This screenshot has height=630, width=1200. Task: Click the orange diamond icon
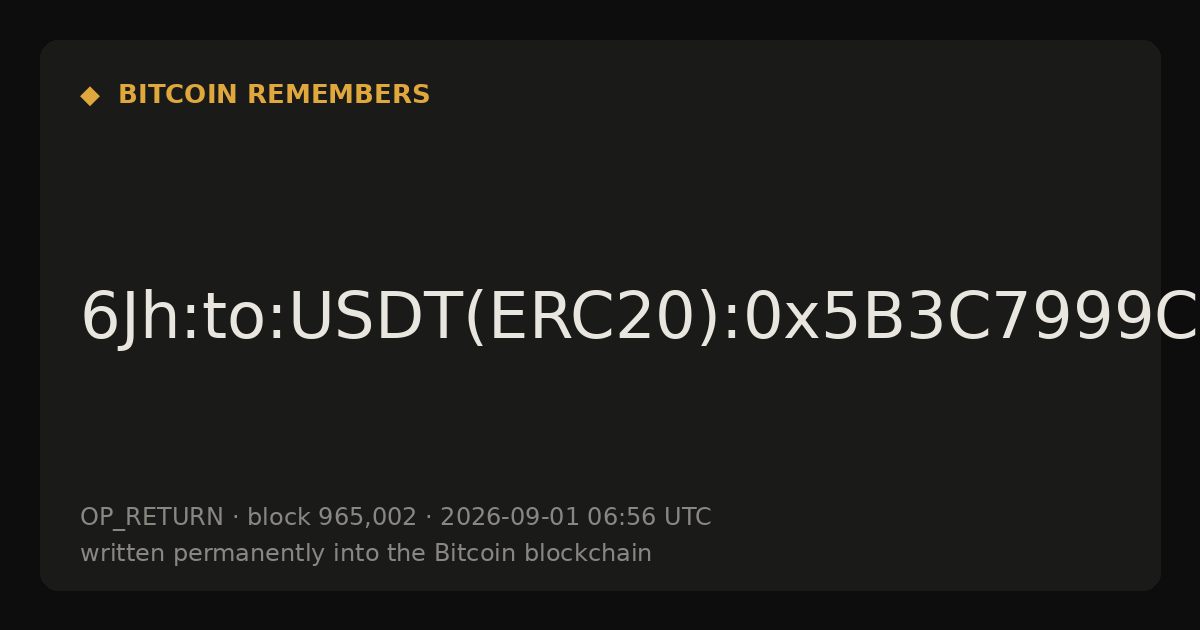[89, 96]
